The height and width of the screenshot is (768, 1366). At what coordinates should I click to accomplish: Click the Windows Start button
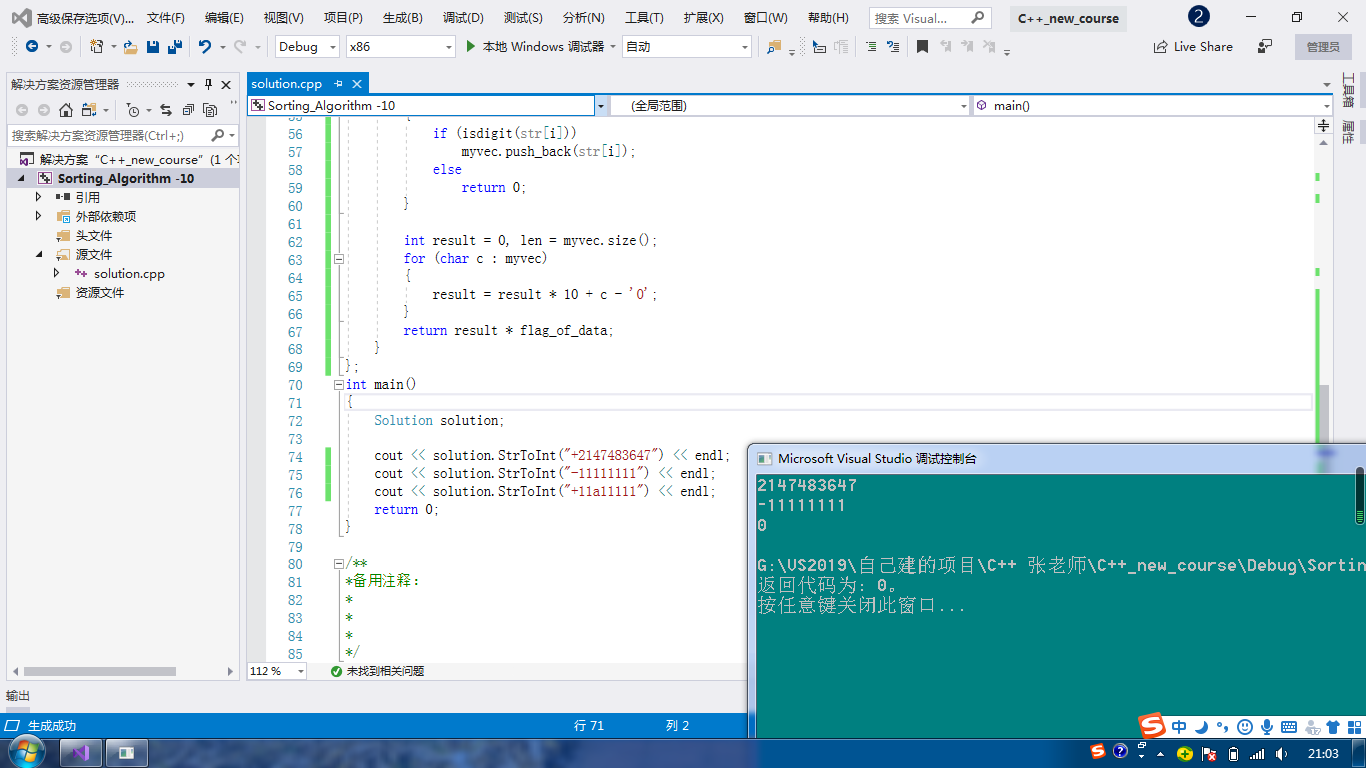click(25, 752)
